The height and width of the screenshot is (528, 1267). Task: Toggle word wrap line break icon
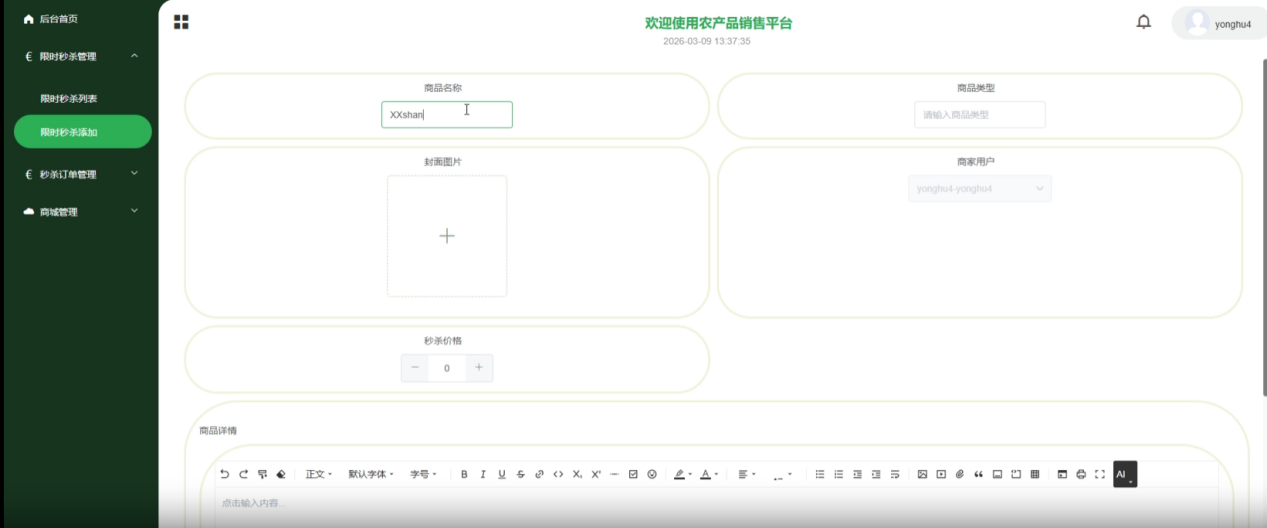[895, 474]
